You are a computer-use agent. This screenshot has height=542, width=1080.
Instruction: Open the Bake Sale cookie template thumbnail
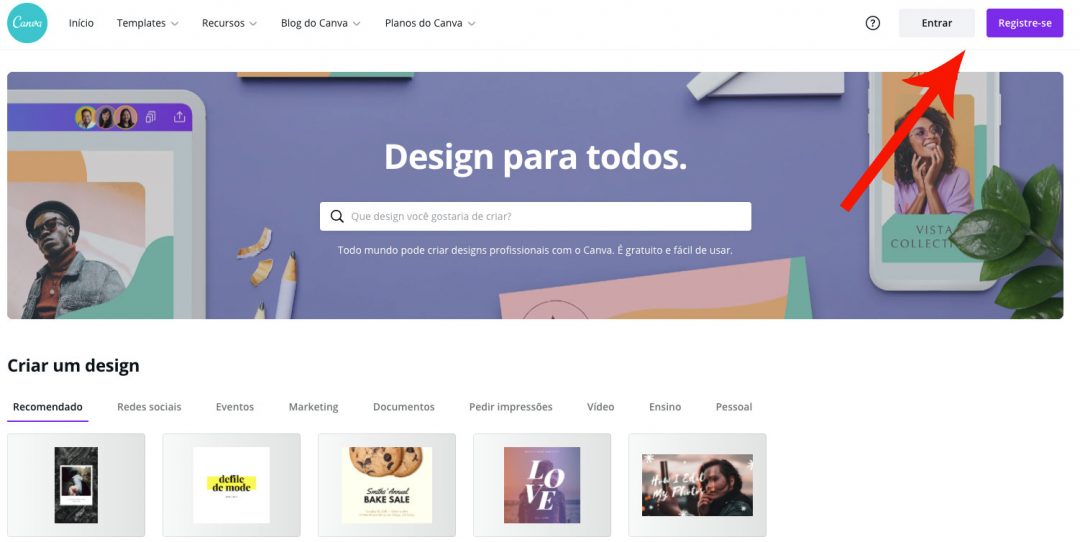coord(386,485)
